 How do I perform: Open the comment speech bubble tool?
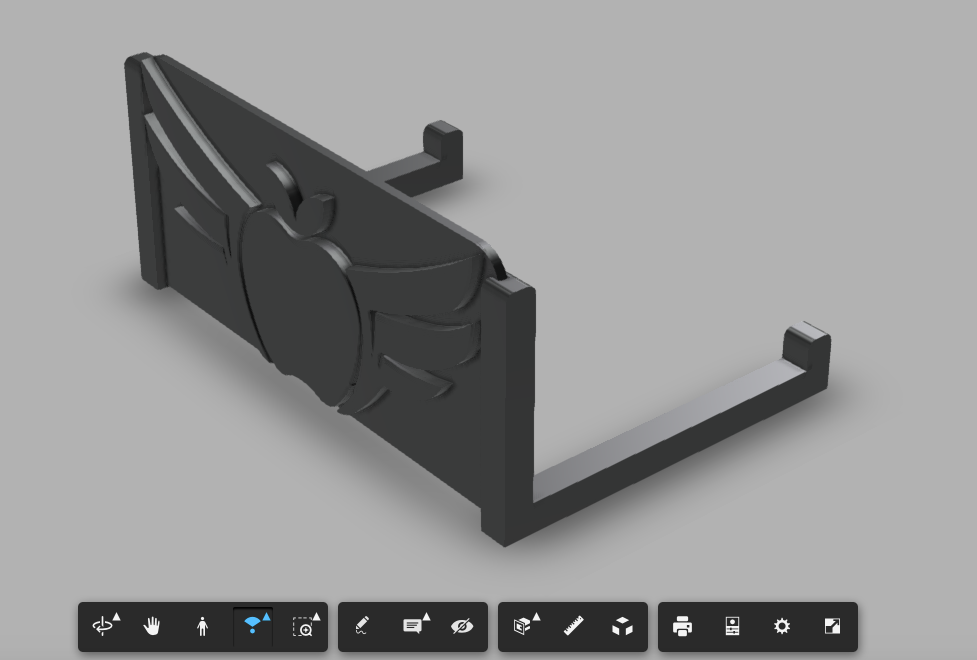coord(414,626)
